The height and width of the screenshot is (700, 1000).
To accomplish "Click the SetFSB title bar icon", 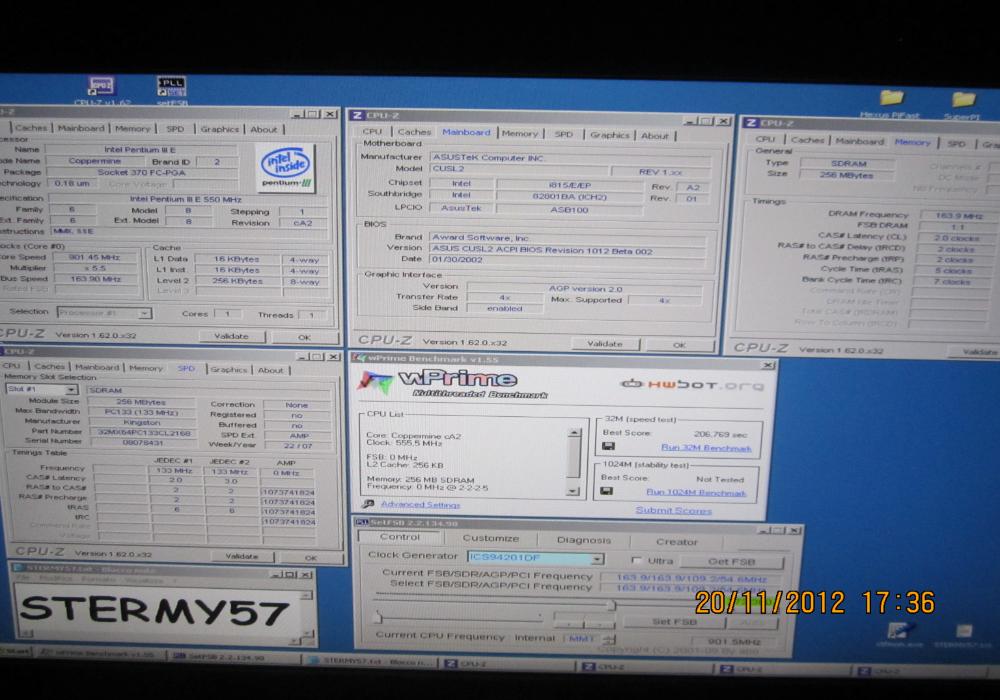I will (362, 523).
